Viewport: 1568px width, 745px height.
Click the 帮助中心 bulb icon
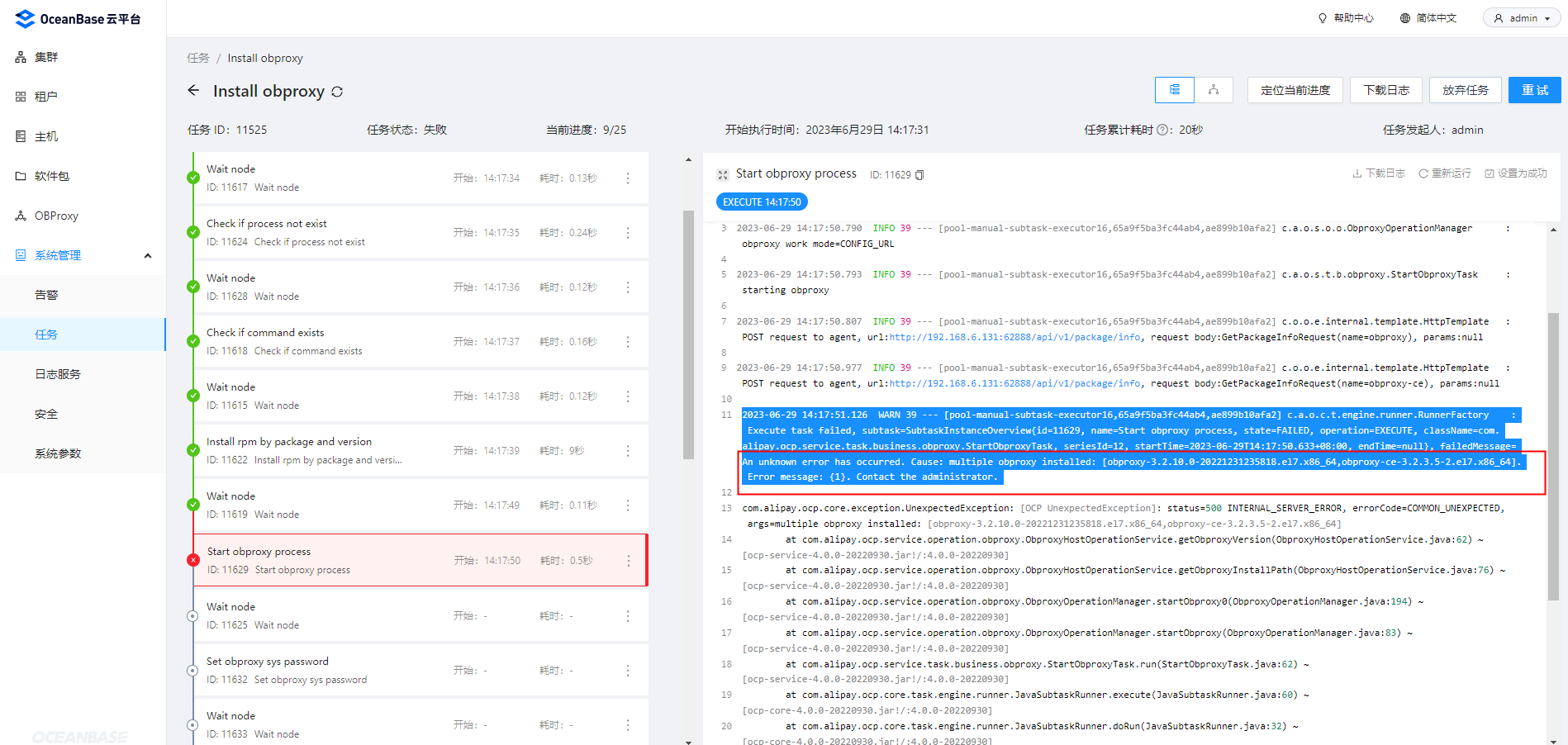point(1323,18)
